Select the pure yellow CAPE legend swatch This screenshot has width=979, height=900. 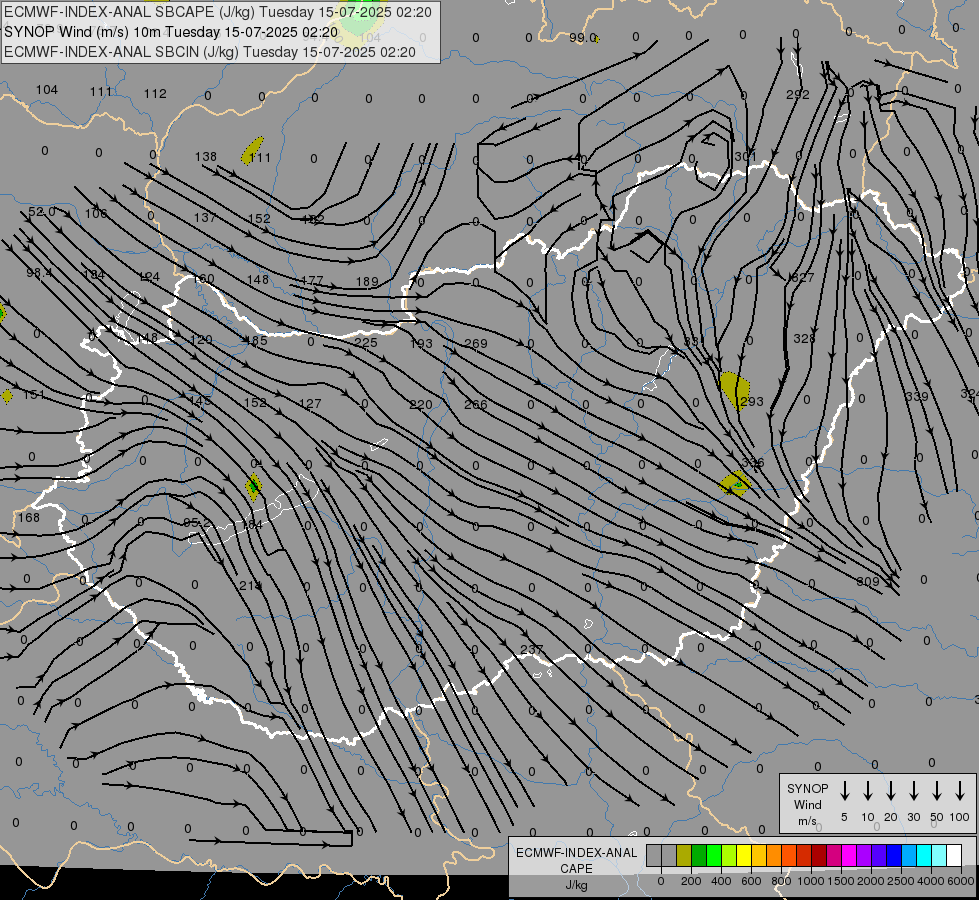744,855
